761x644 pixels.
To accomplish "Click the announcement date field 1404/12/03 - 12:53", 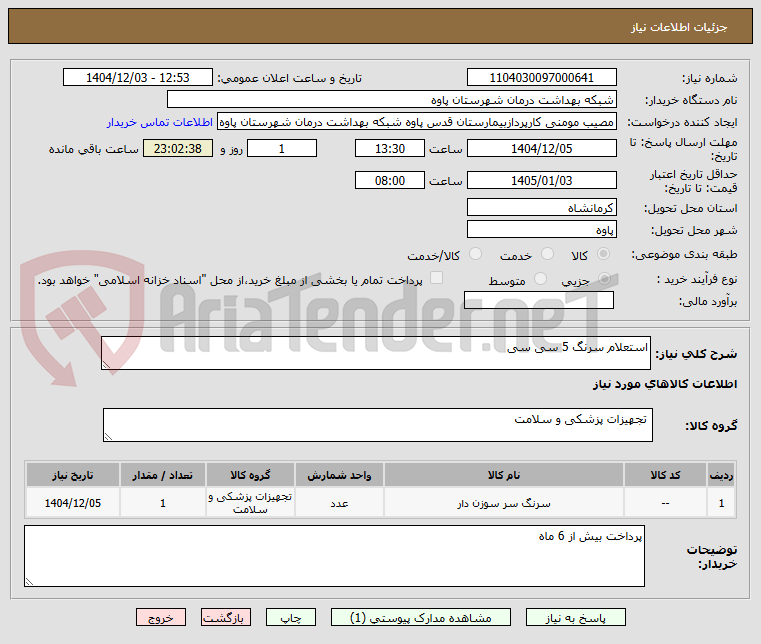I will [138, 77].
